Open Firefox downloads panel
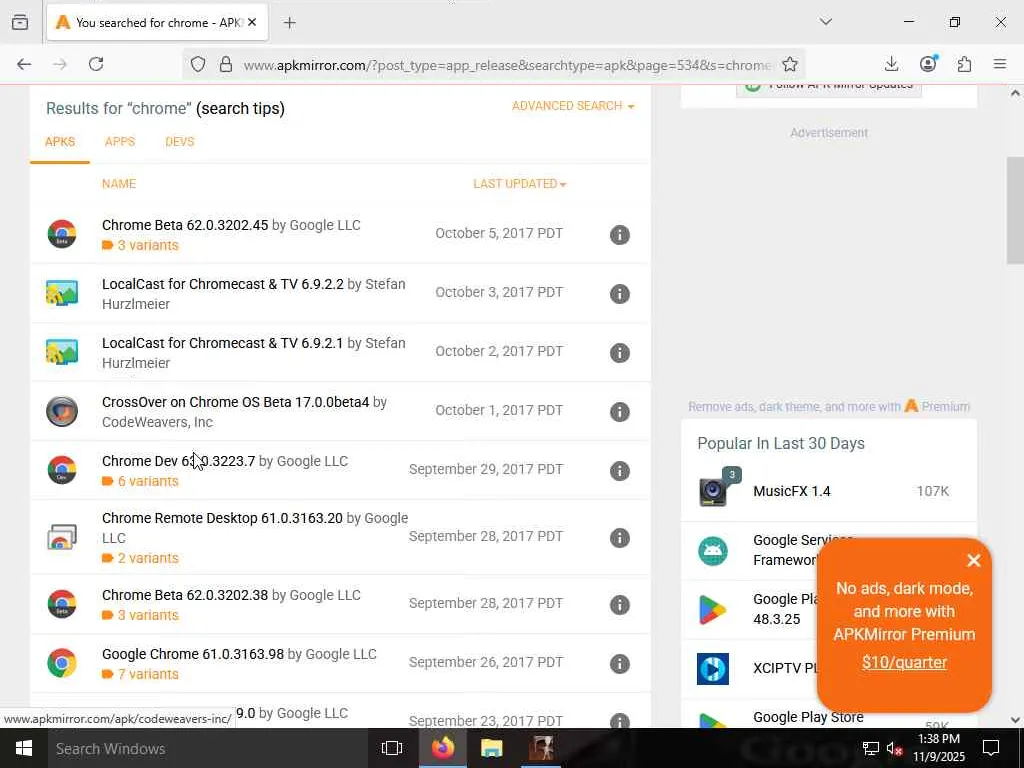This screenshot has height=768, width=1024. click(891, 64)
